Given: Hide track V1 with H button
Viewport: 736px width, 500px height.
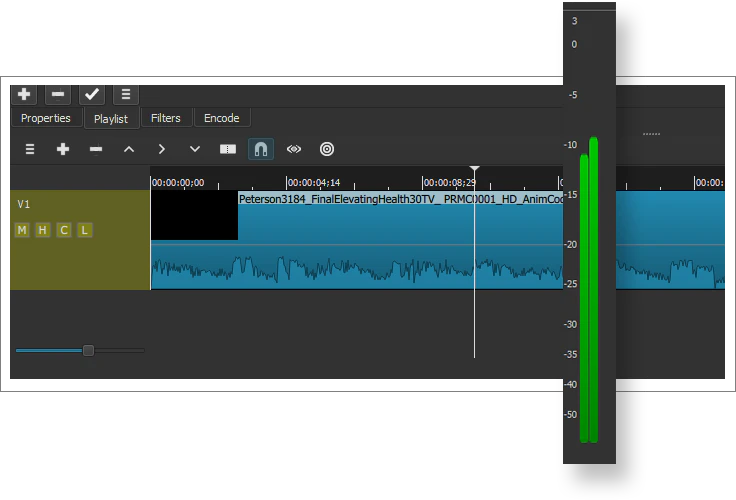Looking at the screenshot, I should click(x=43, y=230).
